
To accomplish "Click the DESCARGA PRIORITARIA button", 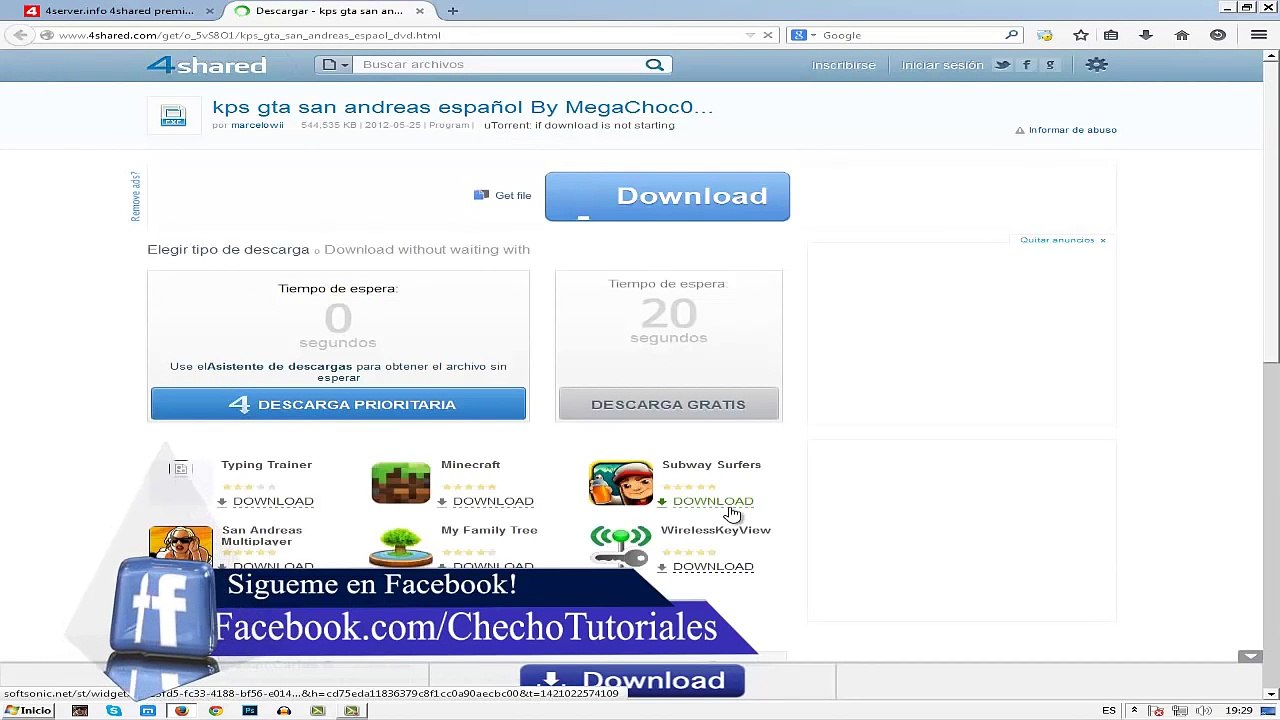I will point(338,404).
